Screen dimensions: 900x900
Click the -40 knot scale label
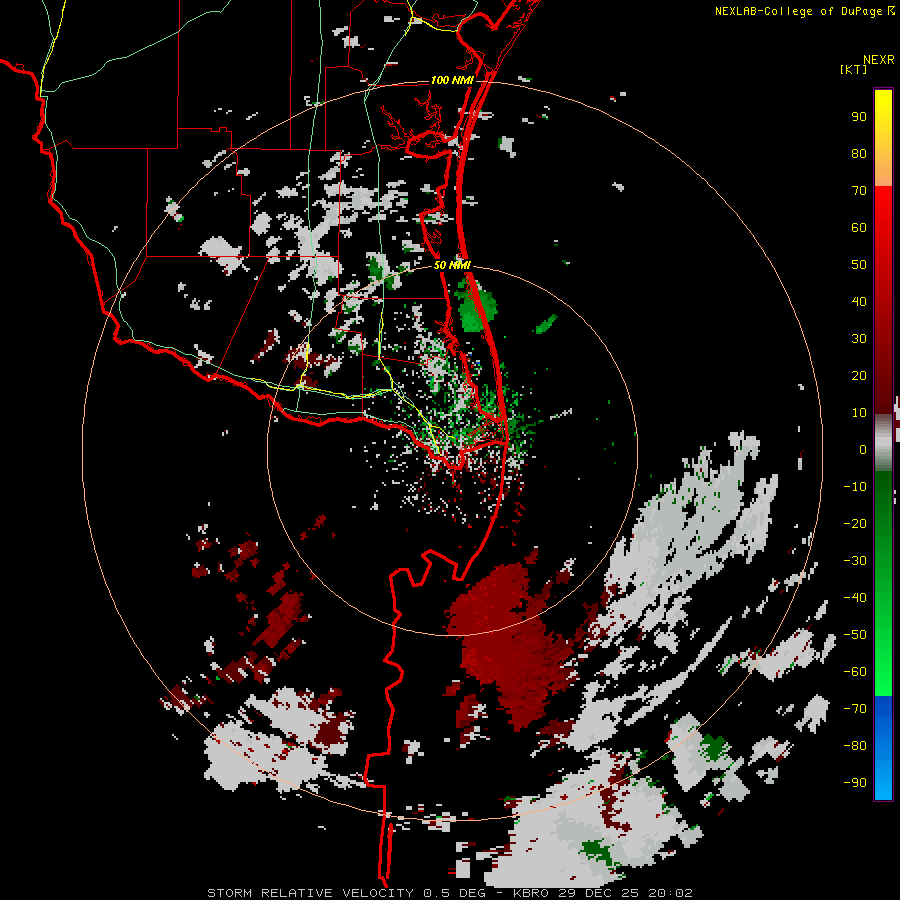click(855, 598)
